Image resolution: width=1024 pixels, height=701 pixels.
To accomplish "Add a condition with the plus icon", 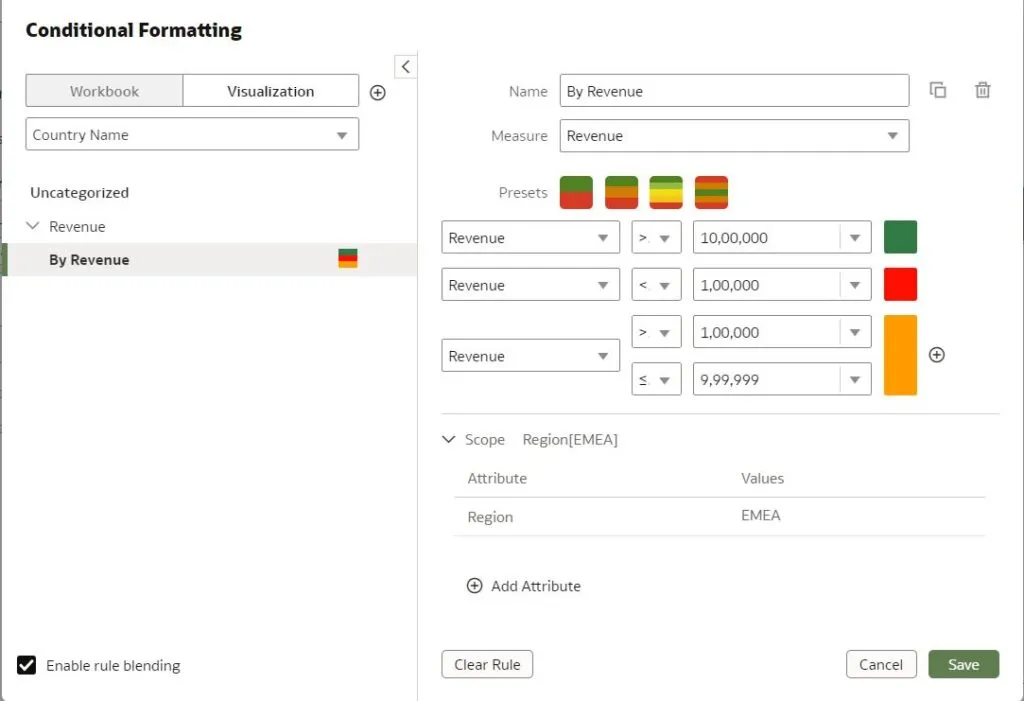I will click(x=937, y=355).
